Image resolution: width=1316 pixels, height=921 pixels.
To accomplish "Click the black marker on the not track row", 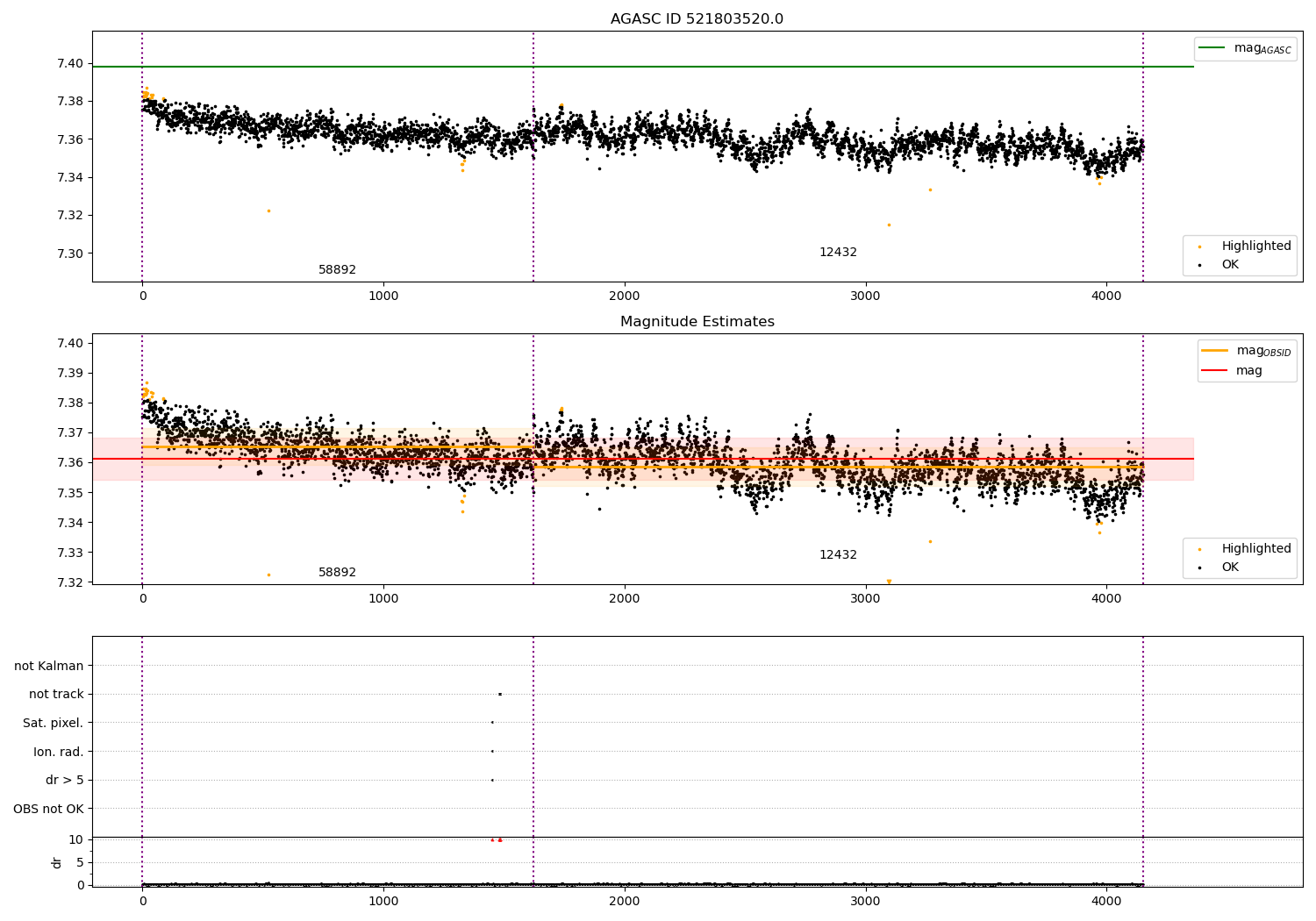I will (x=499, y=694).
